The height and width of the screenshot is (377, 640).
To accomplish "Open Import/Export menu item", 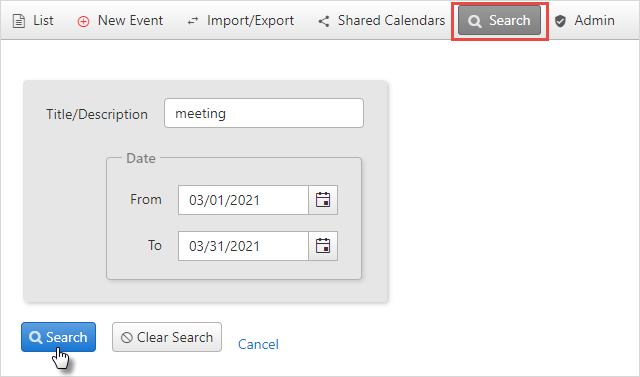I will click(240, 21).
